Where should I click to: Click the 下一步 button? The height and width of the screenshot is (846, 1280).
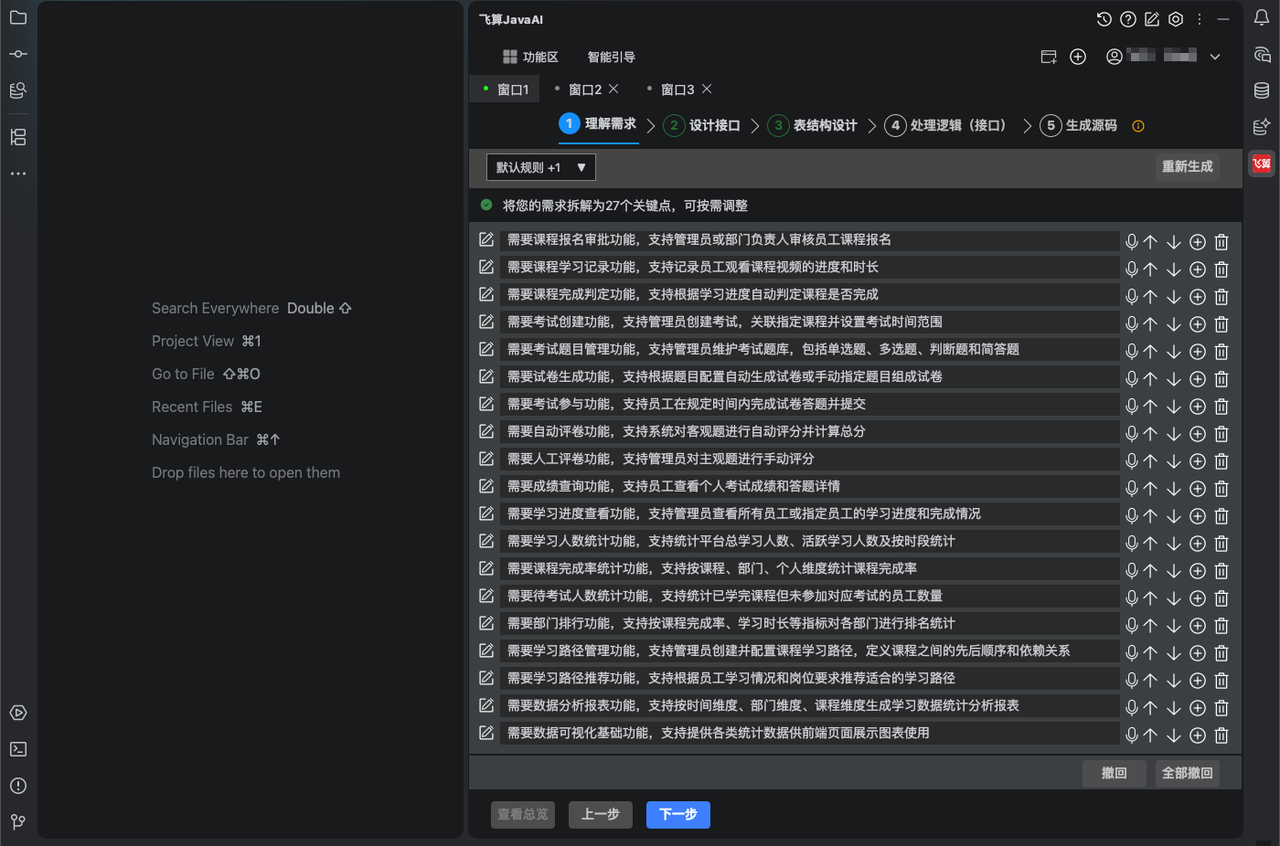pos(678,815)
